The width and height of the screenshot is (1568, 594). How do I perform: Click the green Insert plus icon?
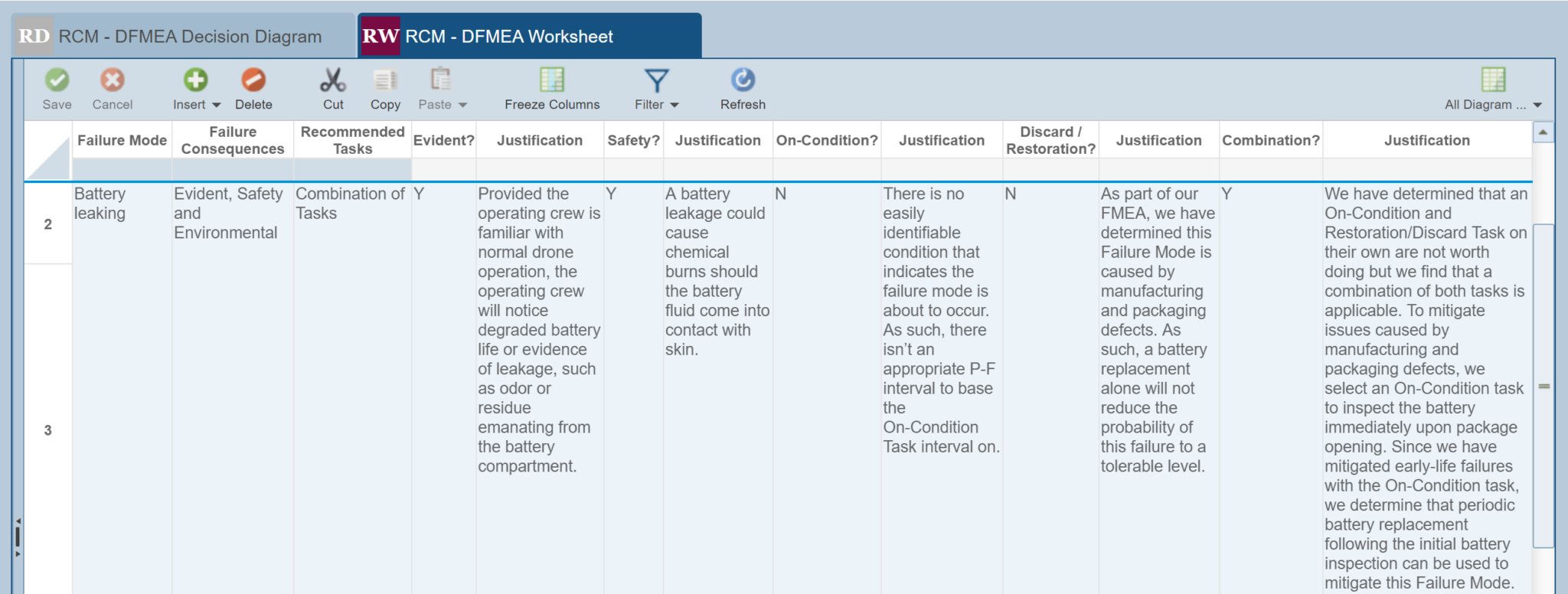pyautogui.click(x=195, y=80)
